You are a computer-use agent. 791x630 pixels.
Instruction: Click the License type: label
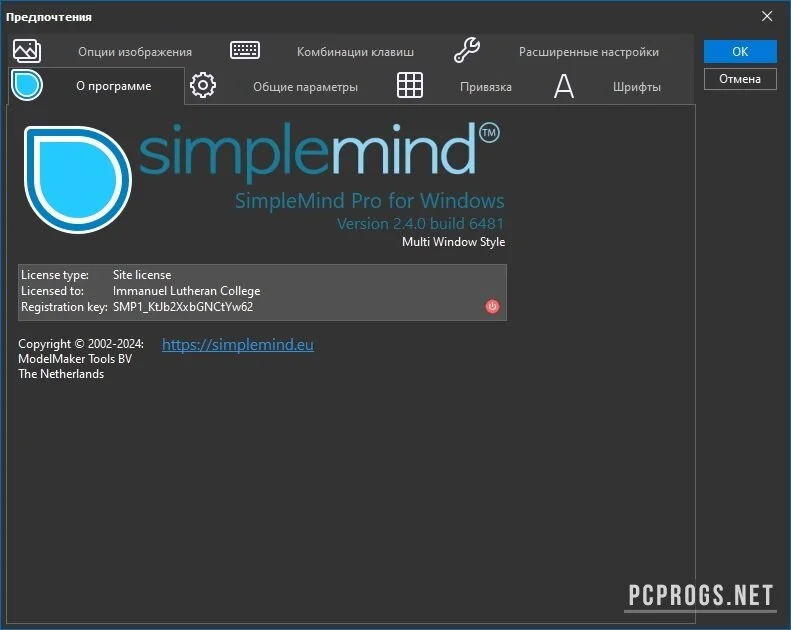(x=54, y=275)
